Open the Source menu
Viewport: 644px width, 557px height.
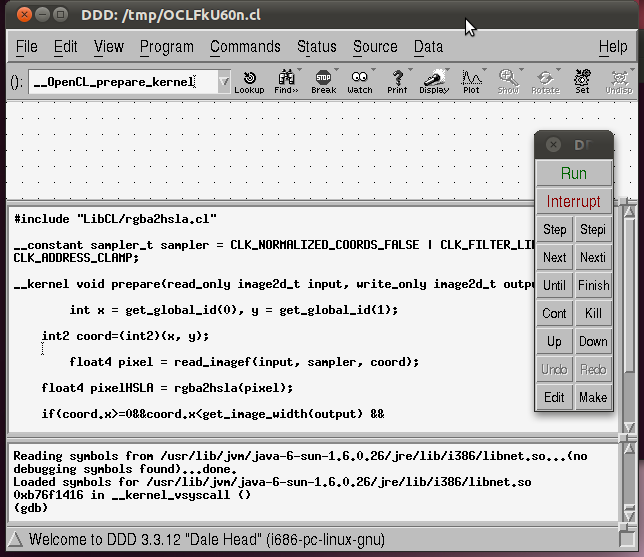pyautogui.click(x=375, y=46)
